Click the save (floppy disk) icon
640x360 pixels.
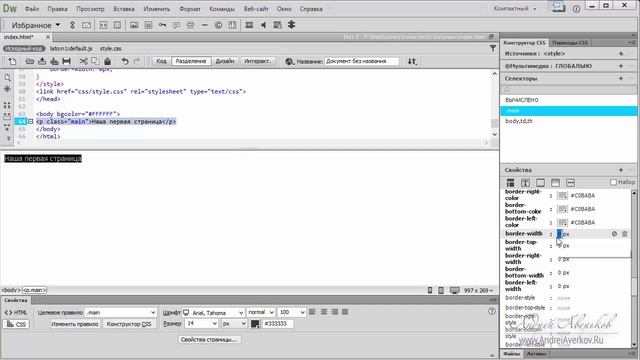click(x=67, y=61)
